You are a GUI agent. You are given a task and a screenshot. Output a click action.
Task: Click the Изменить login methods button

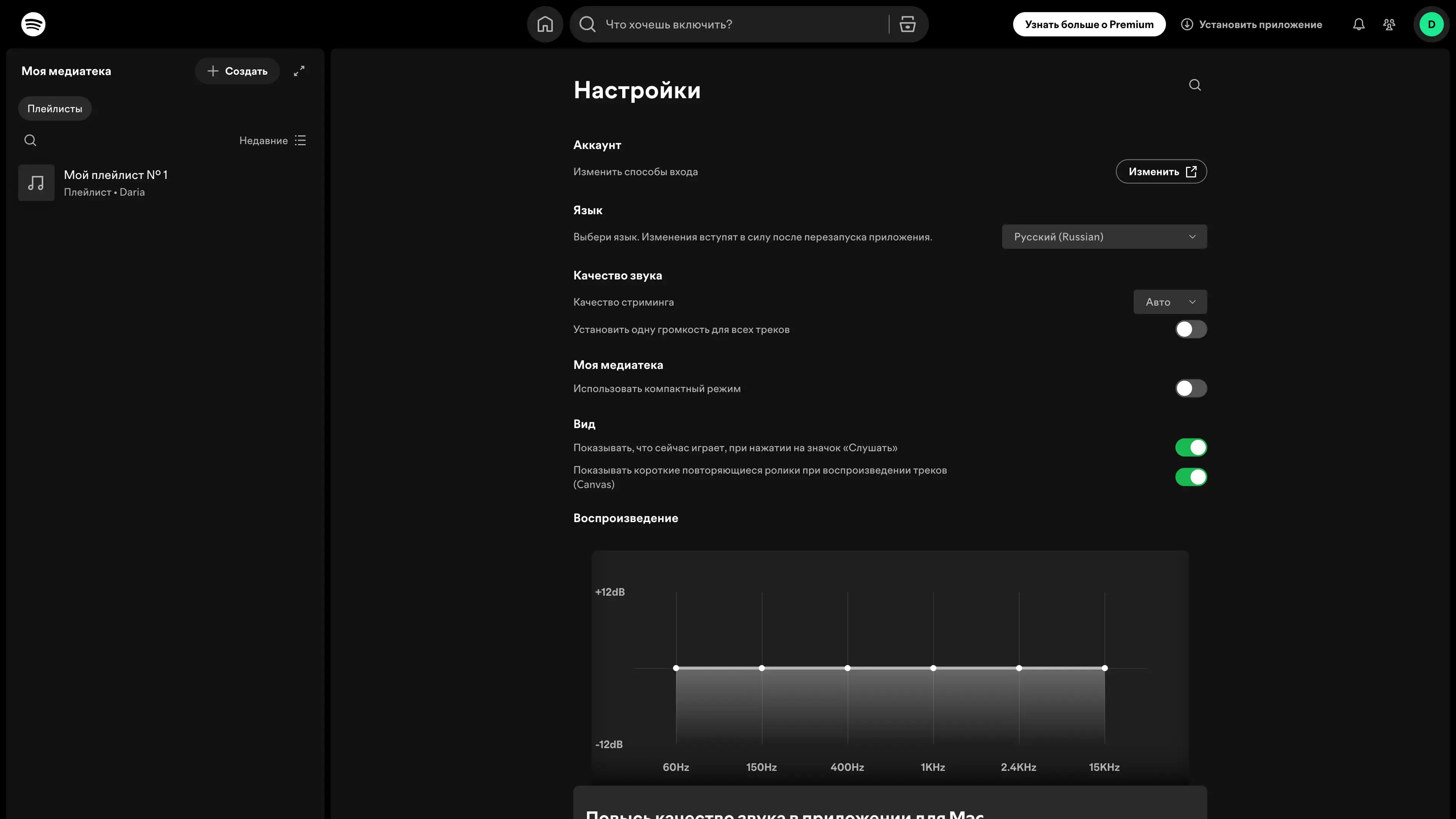[x=1161, y=172]
